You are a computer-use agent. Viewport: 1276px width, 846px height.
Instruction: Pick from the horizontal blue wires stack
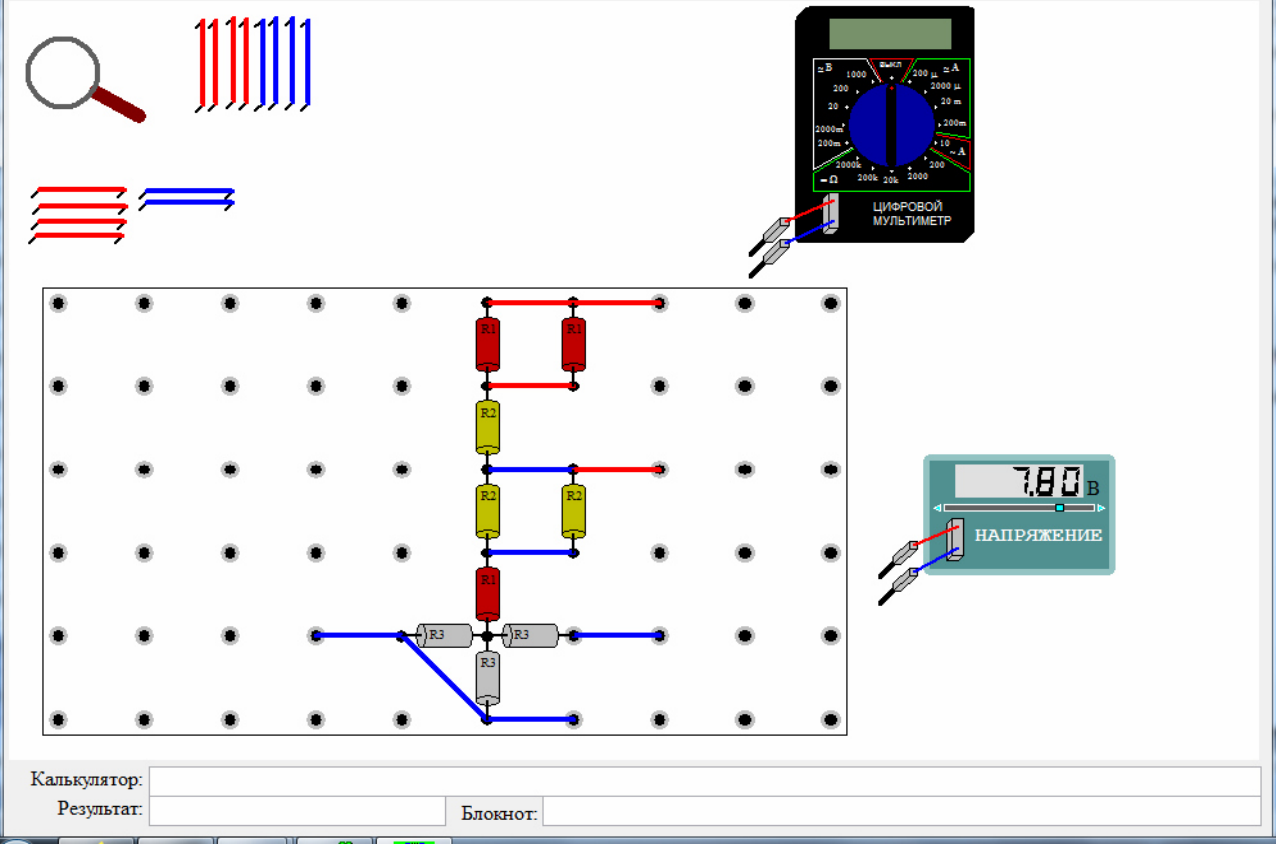tap(186, 198)
